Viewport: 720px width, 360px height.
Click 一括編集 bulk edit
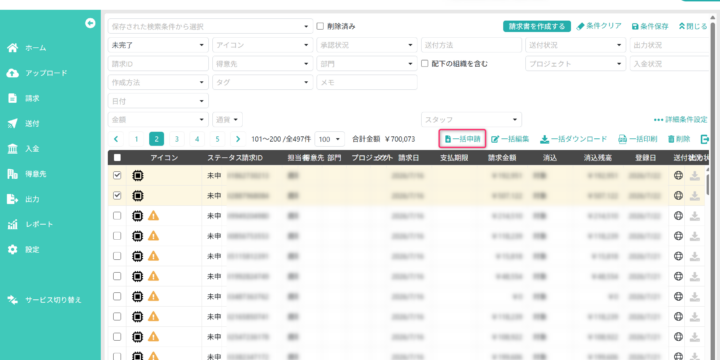tap(510, 139)
